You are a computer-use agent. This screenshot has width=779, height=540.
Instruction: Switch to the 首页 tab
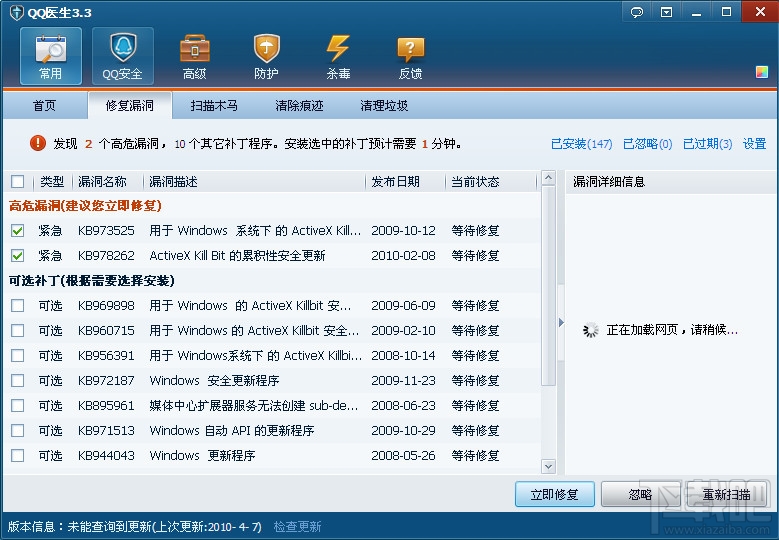click(44, 105)
